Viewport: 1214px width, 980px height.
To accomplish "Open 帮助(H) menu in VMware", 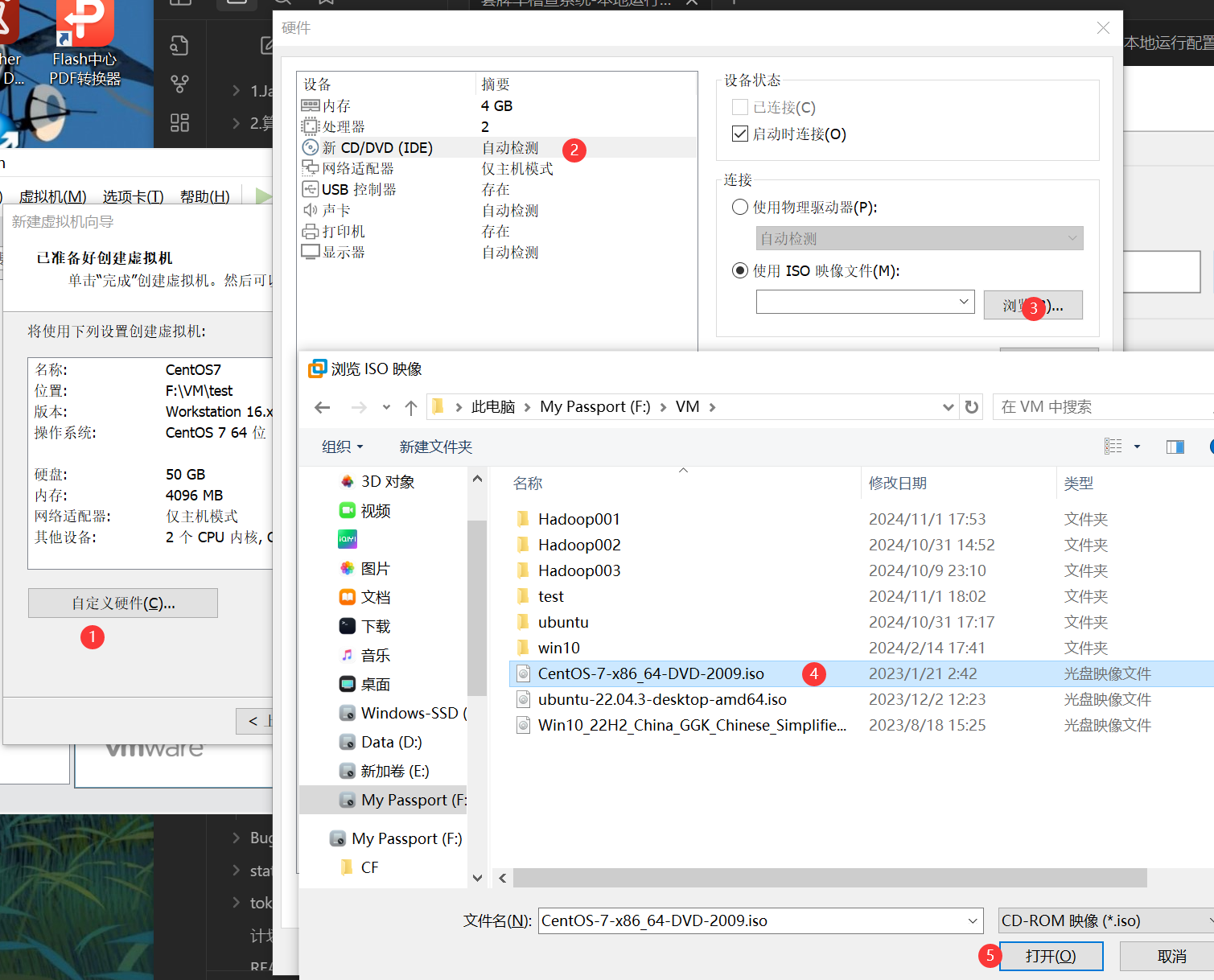I will [204, 196].
